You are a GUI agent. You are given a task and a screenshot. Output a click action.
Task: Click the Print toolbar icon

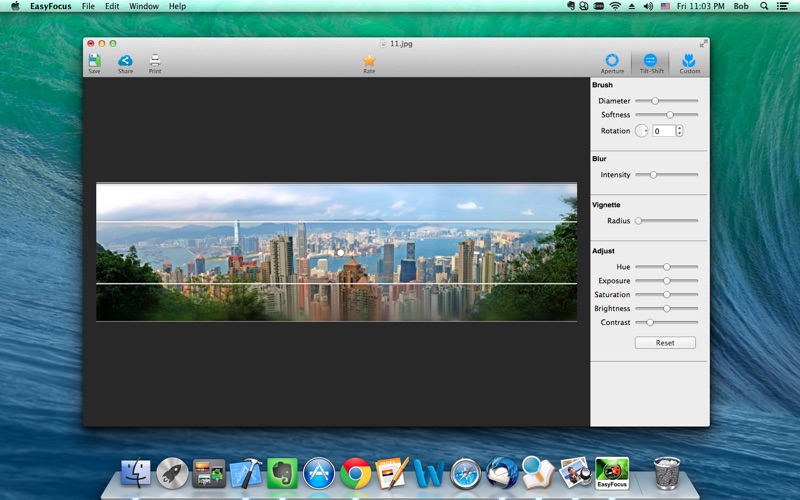tap(155, 63)
